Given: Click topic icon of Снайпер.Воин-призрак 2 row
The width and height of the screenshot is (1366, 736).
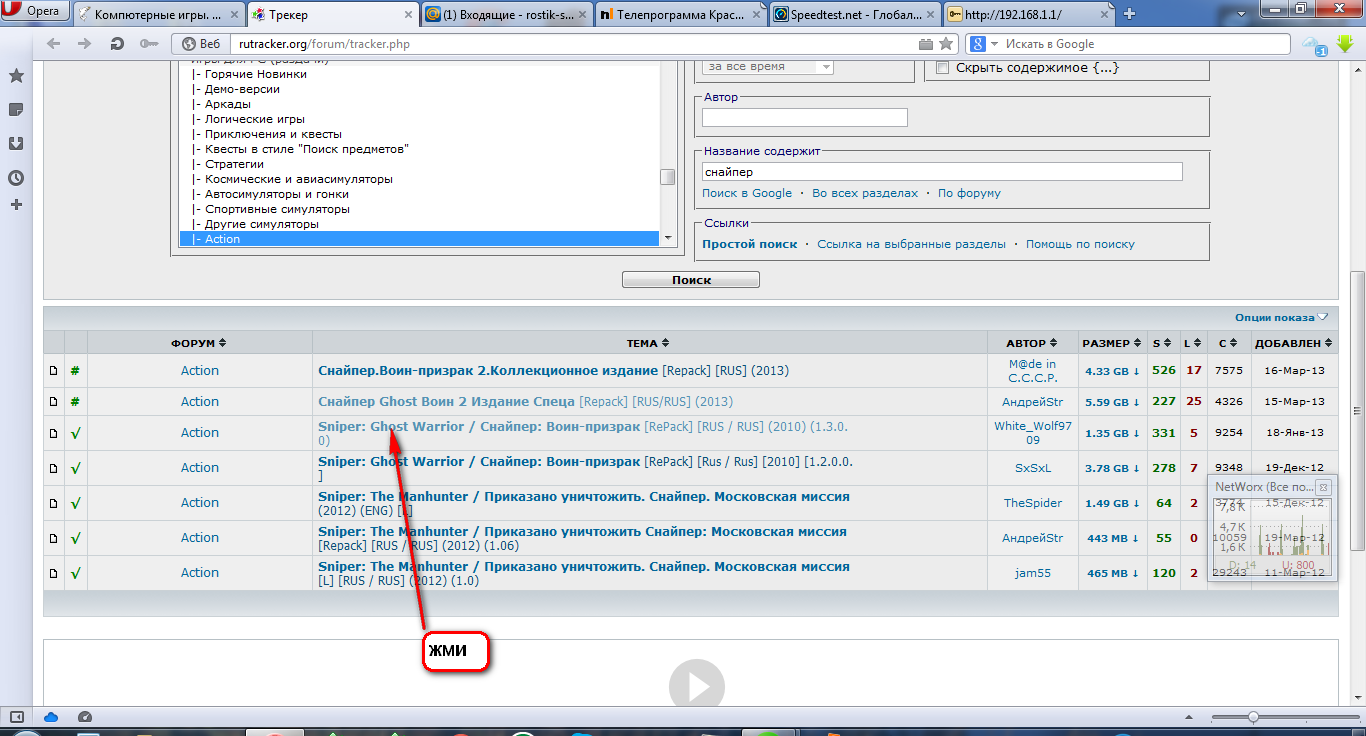Looking at the screenshot, I should tap(54, 371).
